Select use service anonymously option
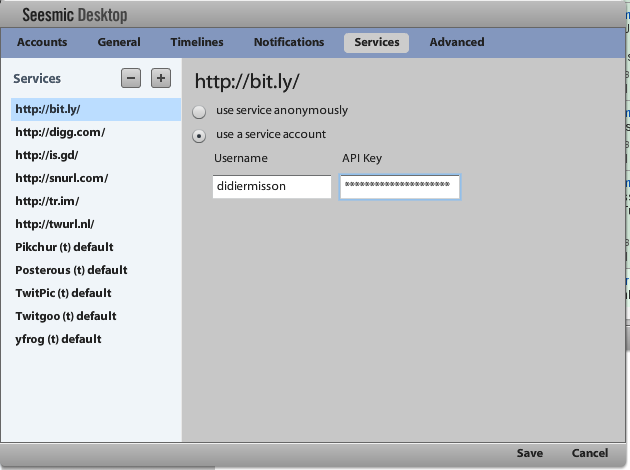The width and height of the screenshot is (630, 470). point(199,112)
